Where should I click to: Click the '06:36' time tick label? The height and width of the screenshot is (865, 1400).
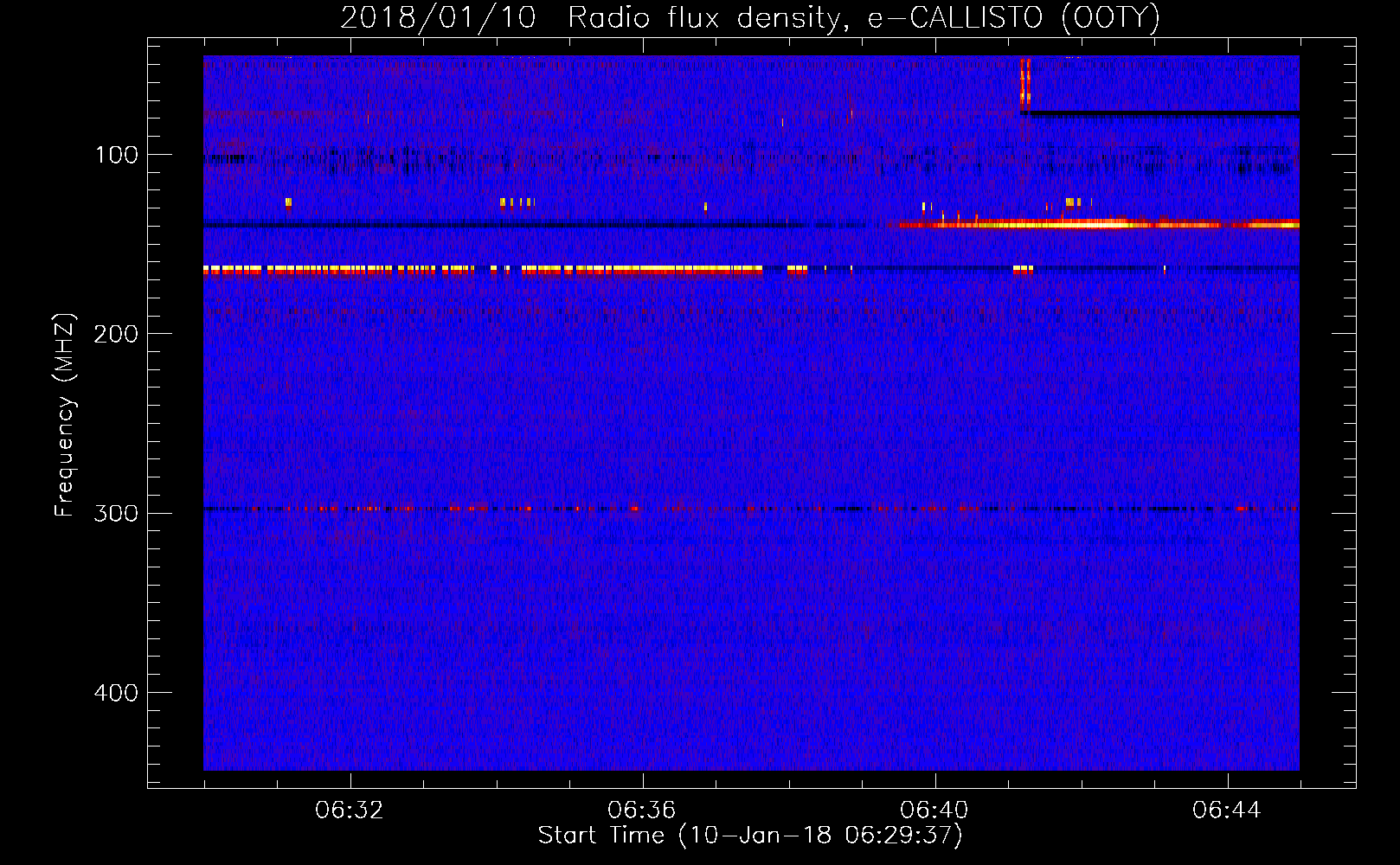point(642,811)
